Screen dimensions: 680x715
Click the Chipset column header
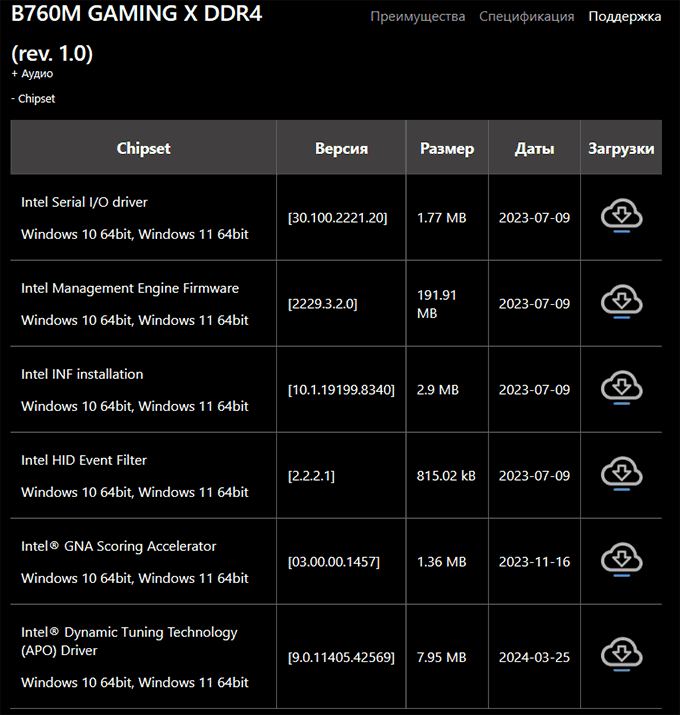tap(143, 148)
